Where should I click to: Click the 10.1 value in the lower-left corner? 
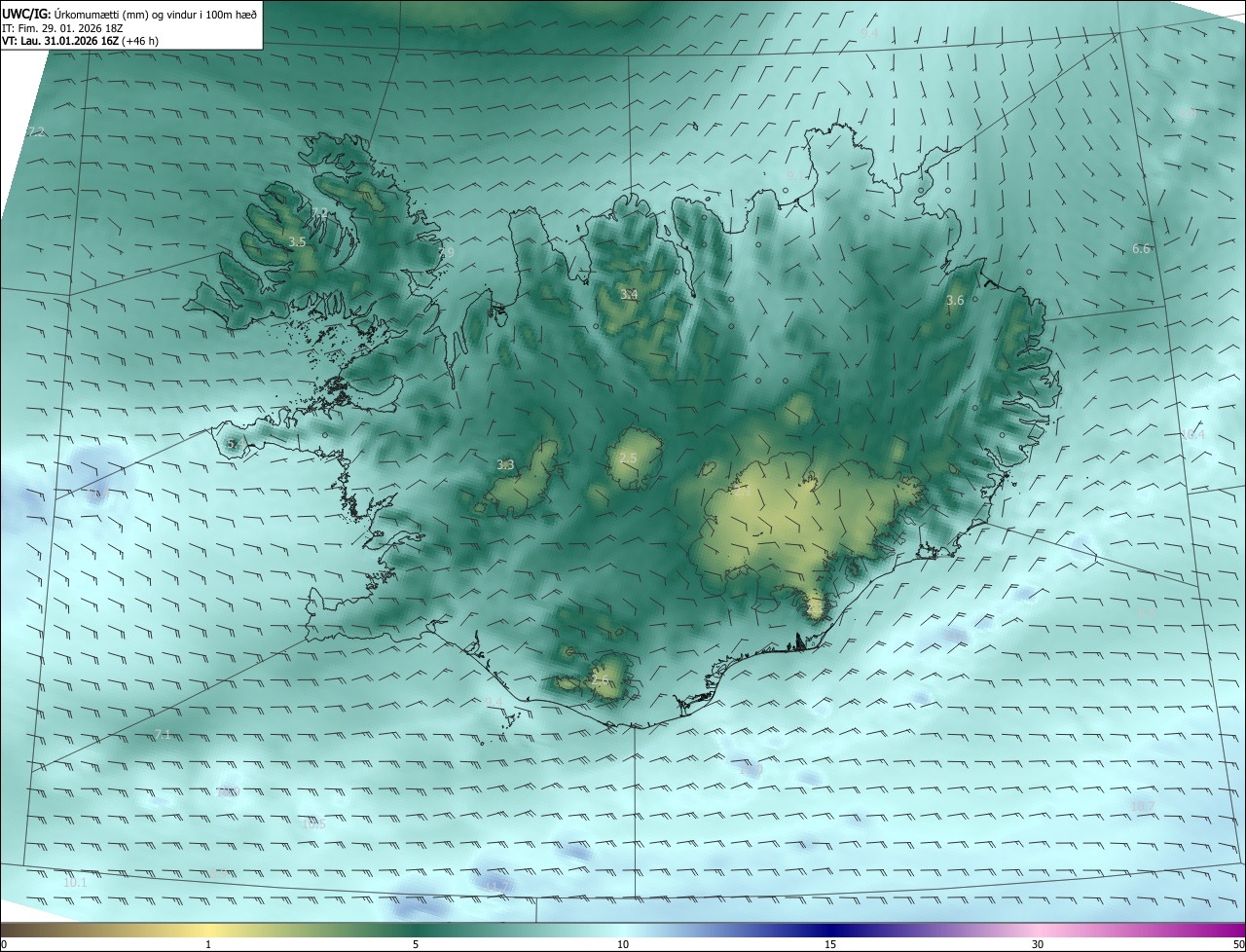pyautogui.click(x=75, y=883)
